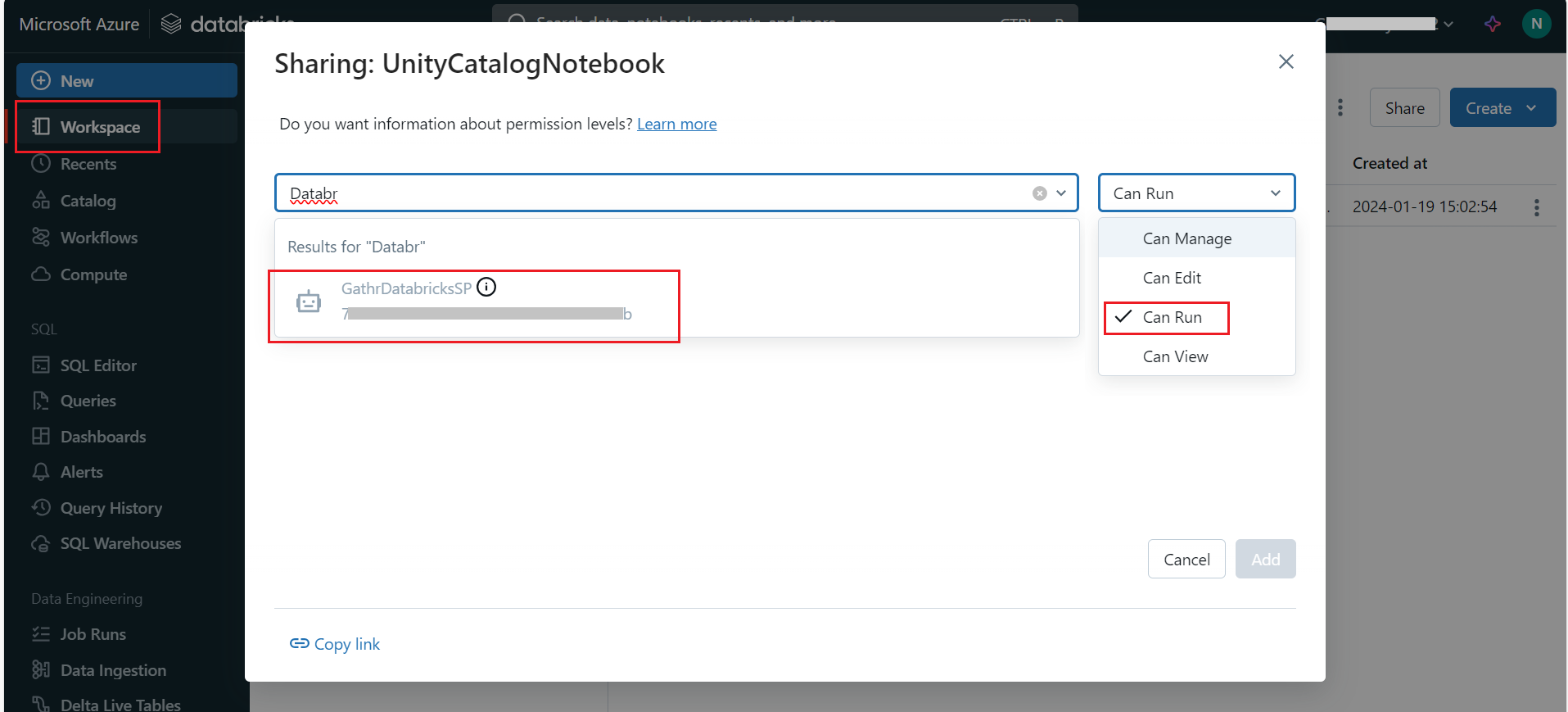The height and width of the screenshot is (712, 1568).
Task: Open the Learn more link
Action: point(676,124)
